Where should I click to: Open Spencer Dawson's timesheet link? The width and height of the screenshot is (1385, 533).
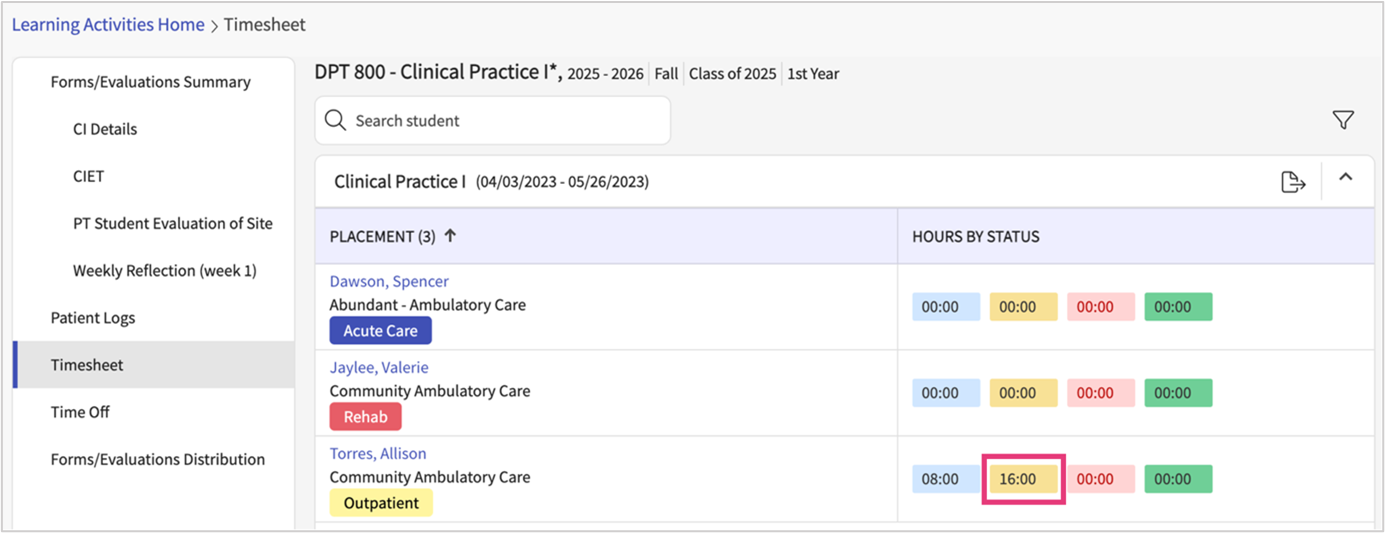[x=389, y=282]
